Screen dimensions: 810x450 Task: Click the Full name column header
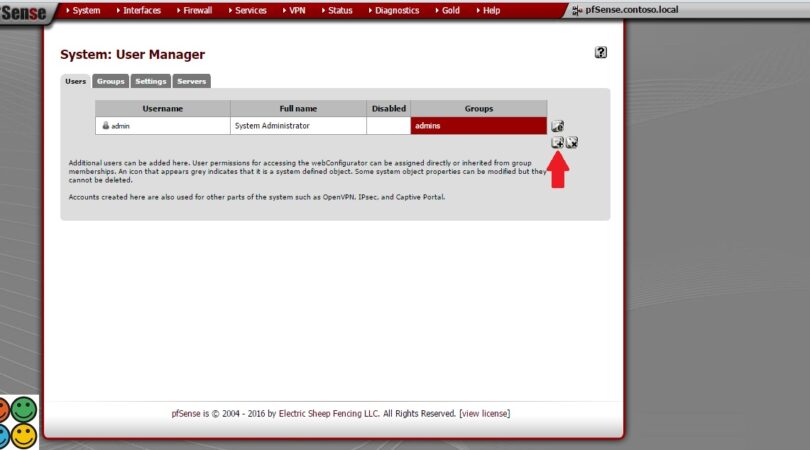299,108
